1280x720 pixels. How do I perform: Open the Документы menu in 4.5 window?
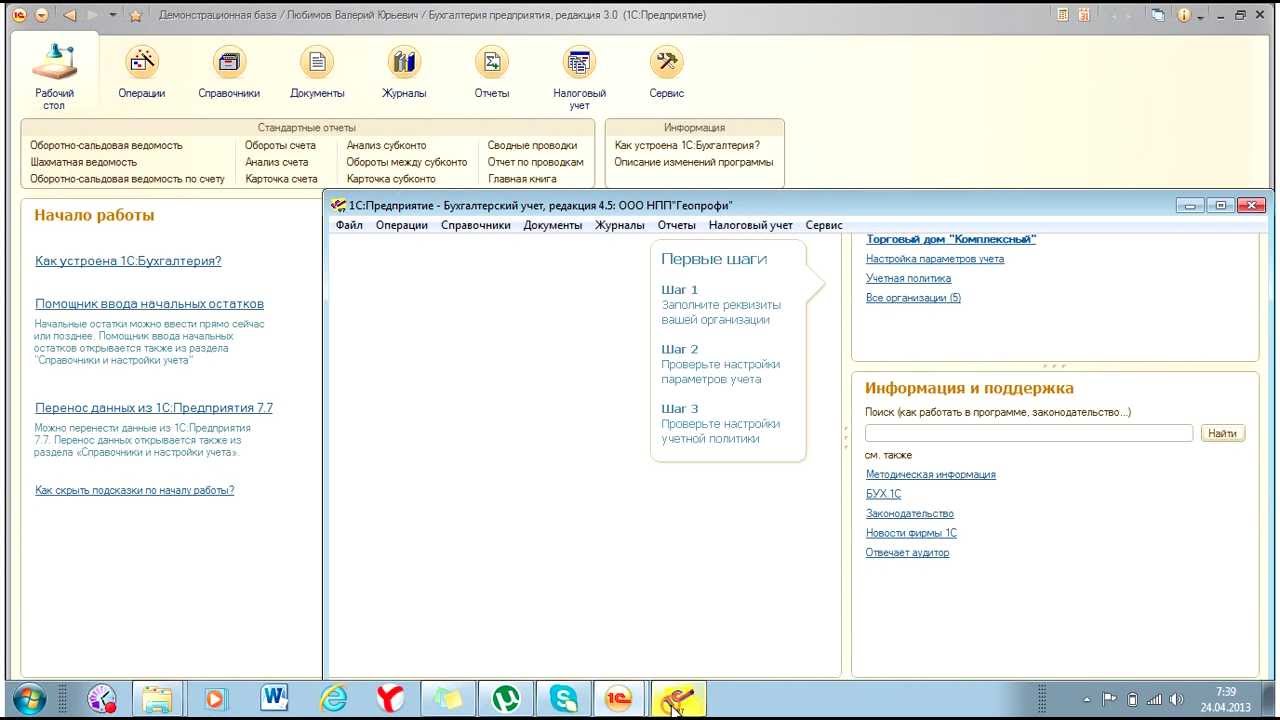(x=553, y=225)
